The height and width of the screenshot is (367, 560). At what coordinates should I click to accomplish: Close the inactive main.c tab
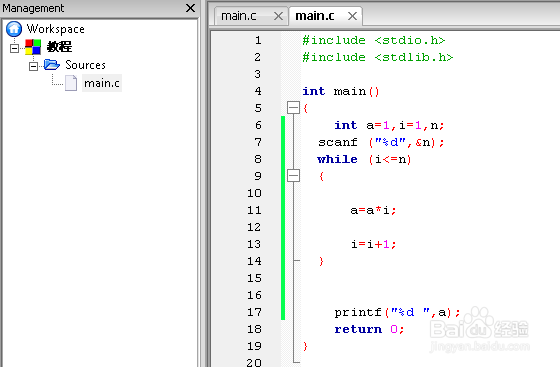tap(278, 16)
